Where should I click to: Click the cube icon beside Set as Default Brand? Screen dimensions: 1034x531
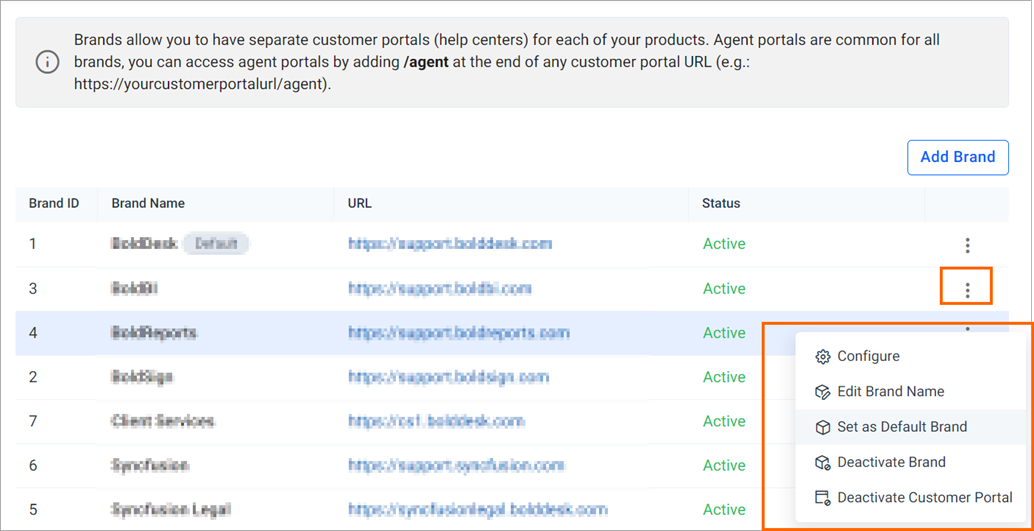822,427
